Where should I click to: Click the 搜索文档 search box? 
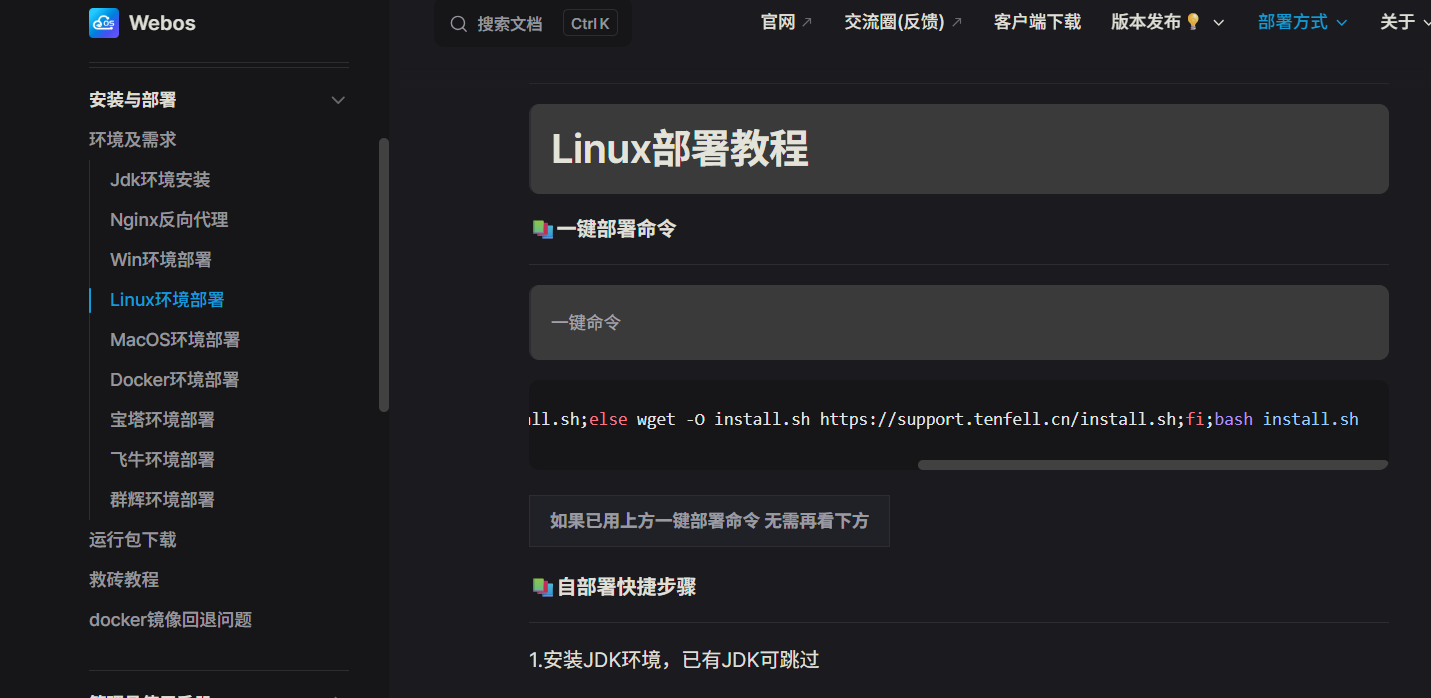(x=532, y=24)
